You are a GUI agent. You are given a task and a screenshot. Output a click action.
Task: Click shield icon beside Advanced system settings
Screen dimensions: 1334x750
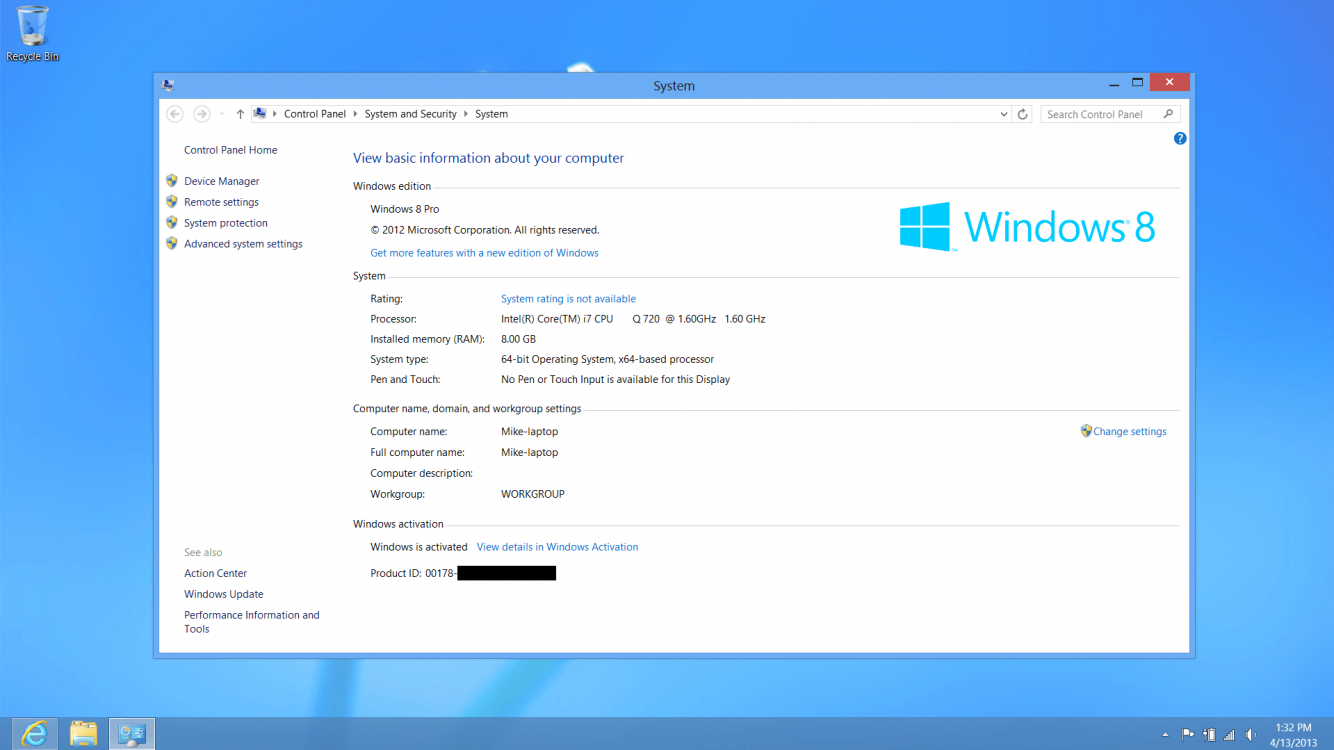click(x=172, y=243)
